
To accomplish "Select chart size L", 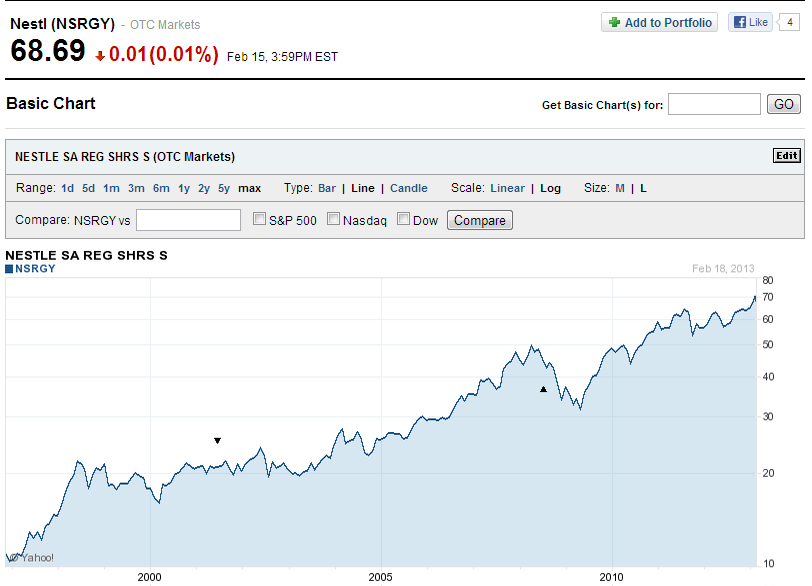I will [643, 188].
